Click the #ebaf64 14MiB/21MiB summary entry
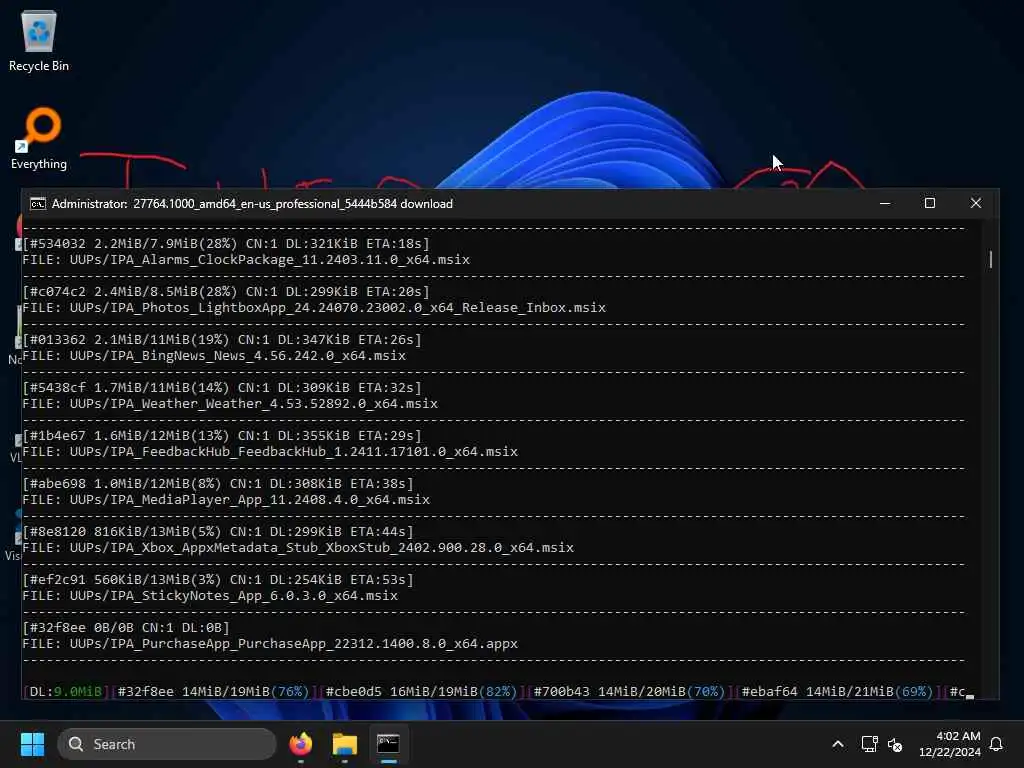 tap(837, 692)
